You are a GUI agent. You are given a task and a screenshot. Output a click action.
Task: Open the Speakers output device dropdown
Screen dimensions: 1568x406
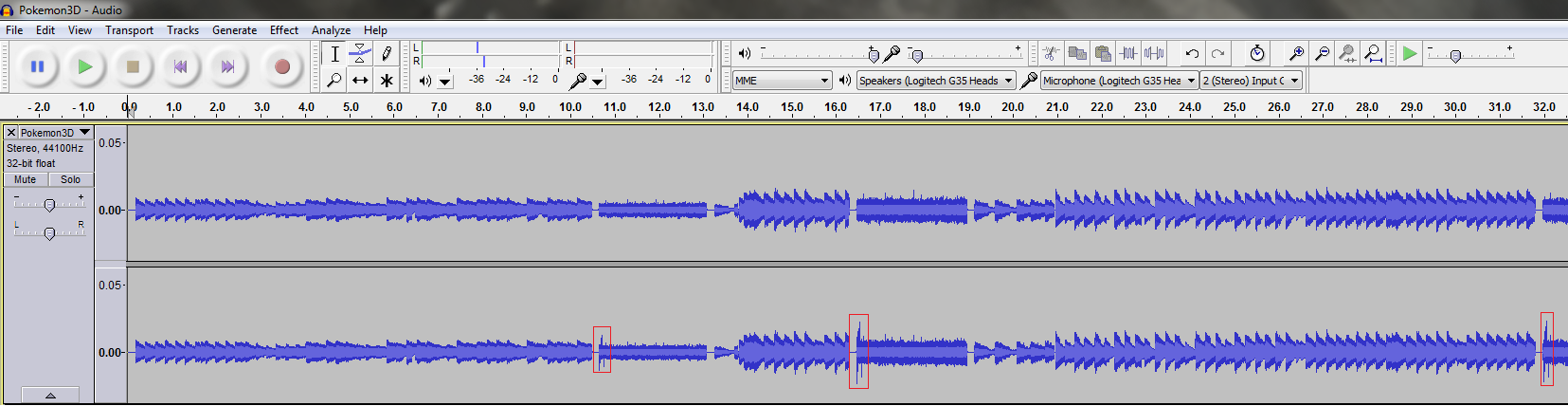coord(936,81)
